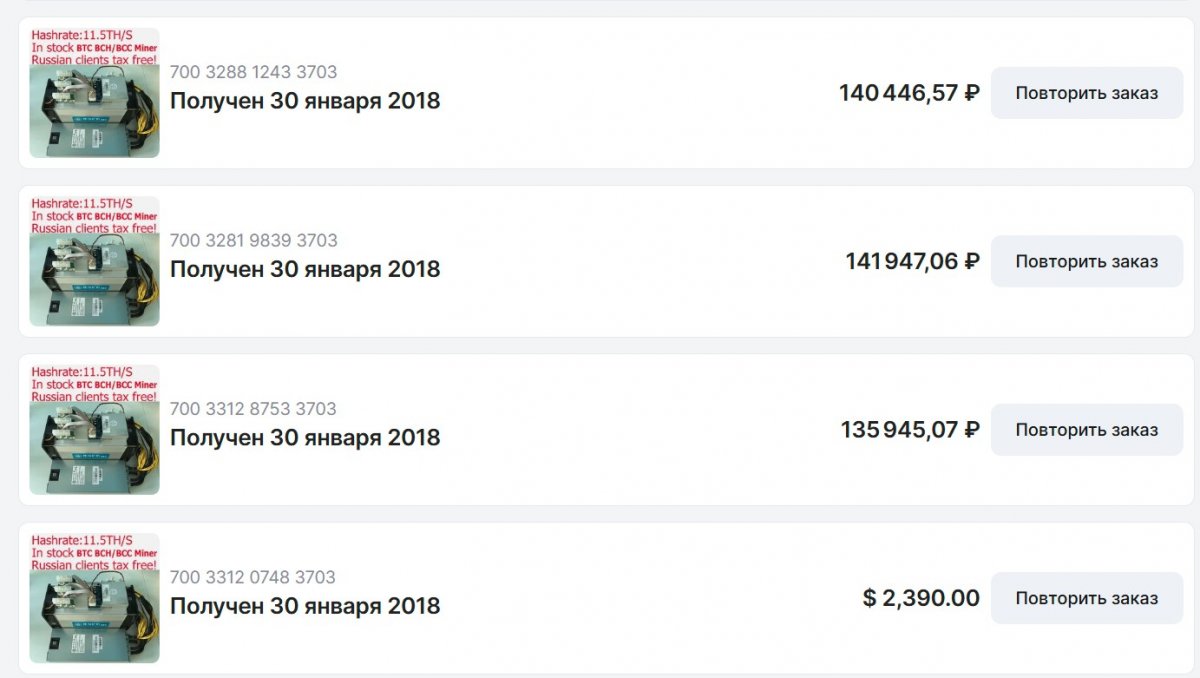Open 'Получен 30 января 2018' status of order 700 3312 8753 3703
1200x678 pixels.
click(x=305, y=437)
